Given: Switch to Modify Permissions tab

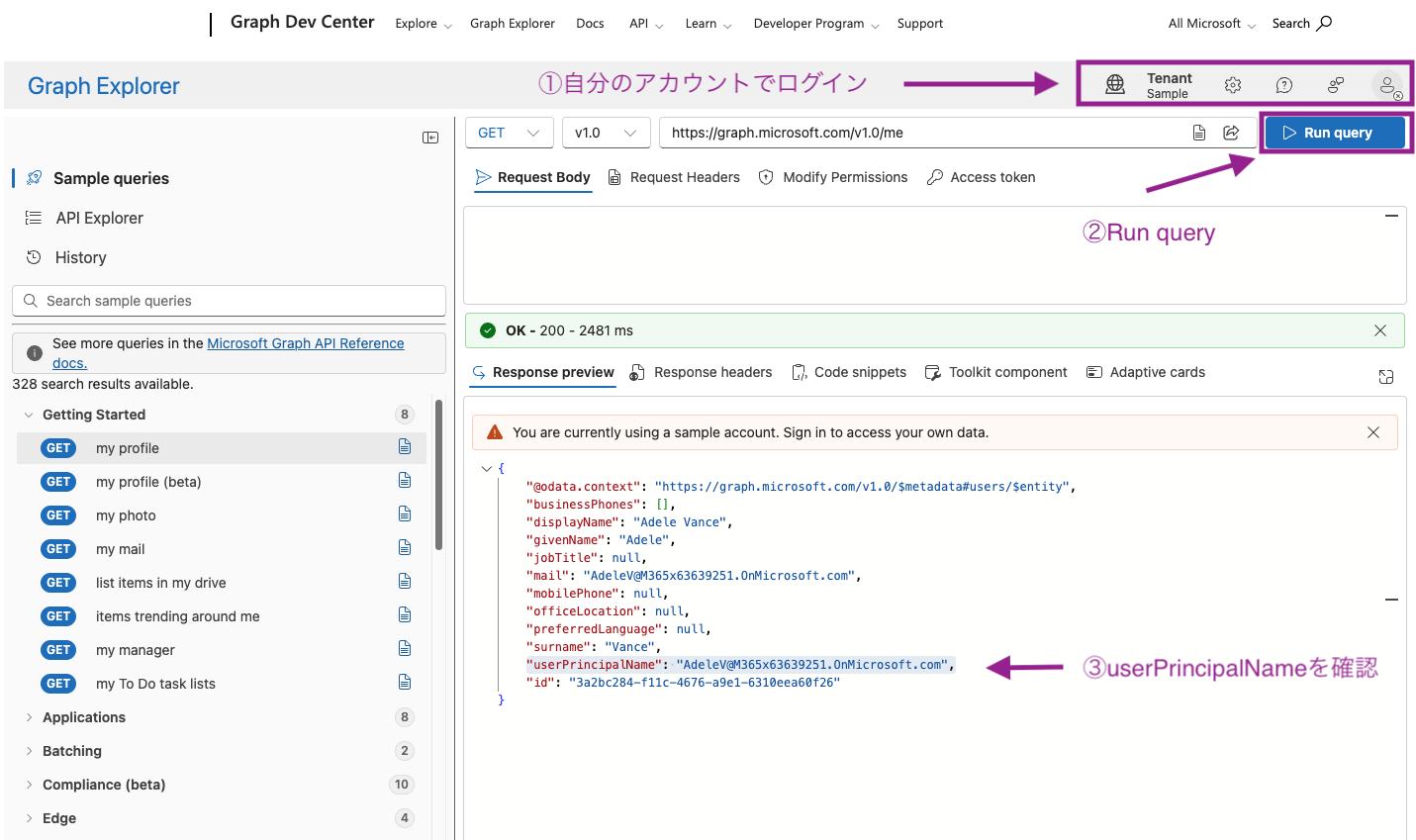Looking at the screenshot, I should [x=833, y=177].
